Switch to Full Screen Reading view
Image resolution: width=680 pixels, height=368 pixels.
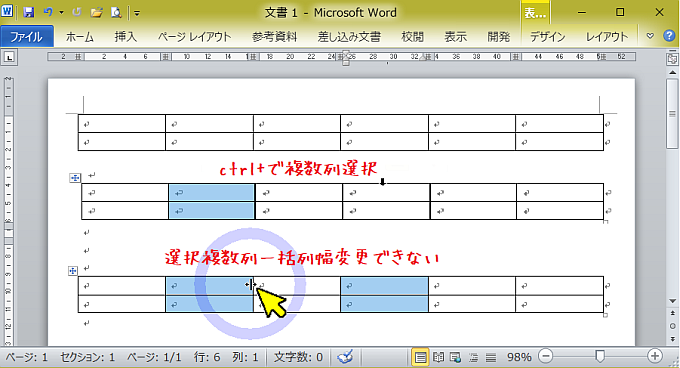point(438,357)
